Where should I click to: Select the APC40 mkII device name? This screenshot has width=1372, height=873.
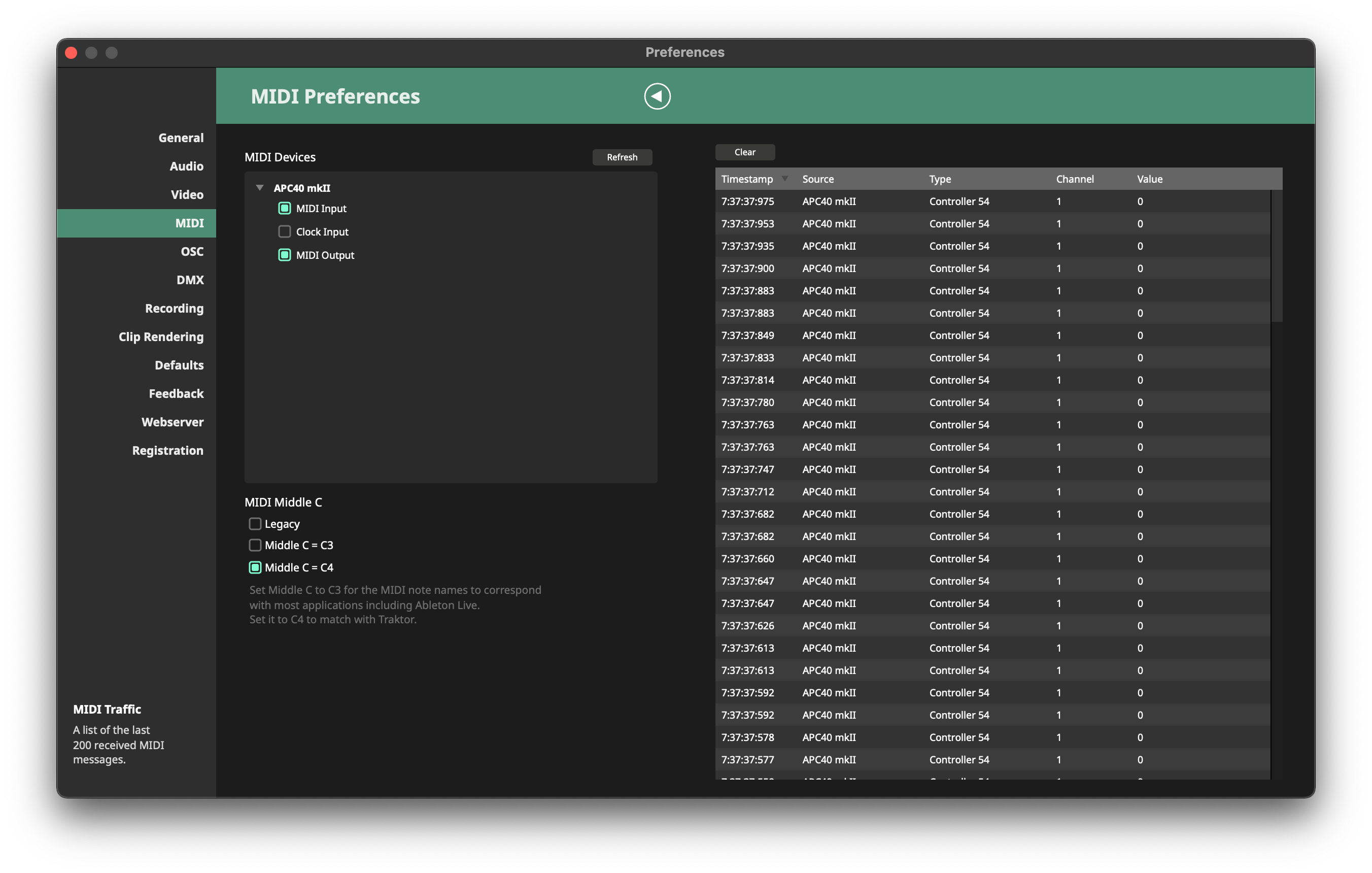click(302, 188)
